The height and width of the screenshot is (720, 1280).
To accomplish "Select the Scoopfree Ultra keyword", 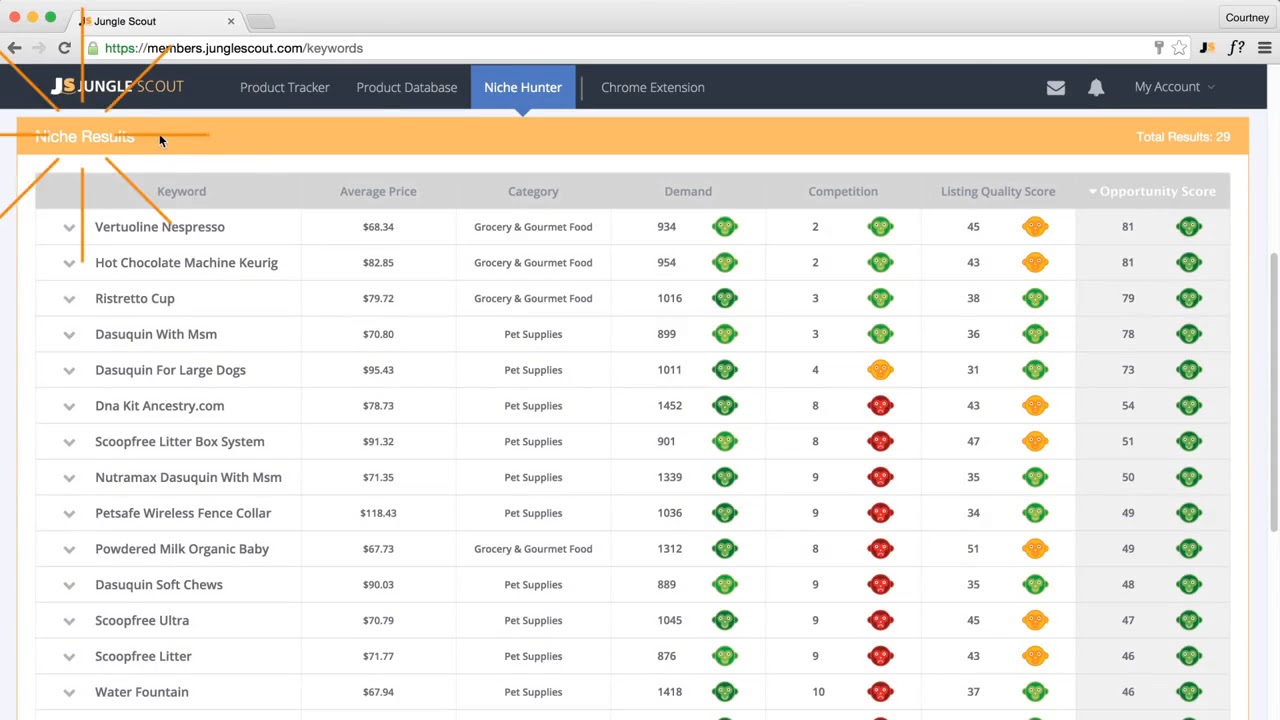I will pos(142,620).
